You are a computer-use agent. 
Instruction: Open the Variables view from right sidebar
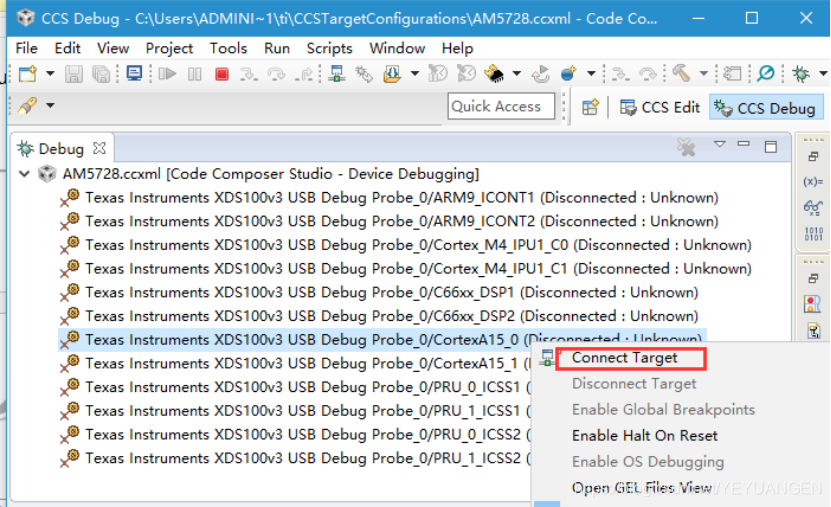812,181
